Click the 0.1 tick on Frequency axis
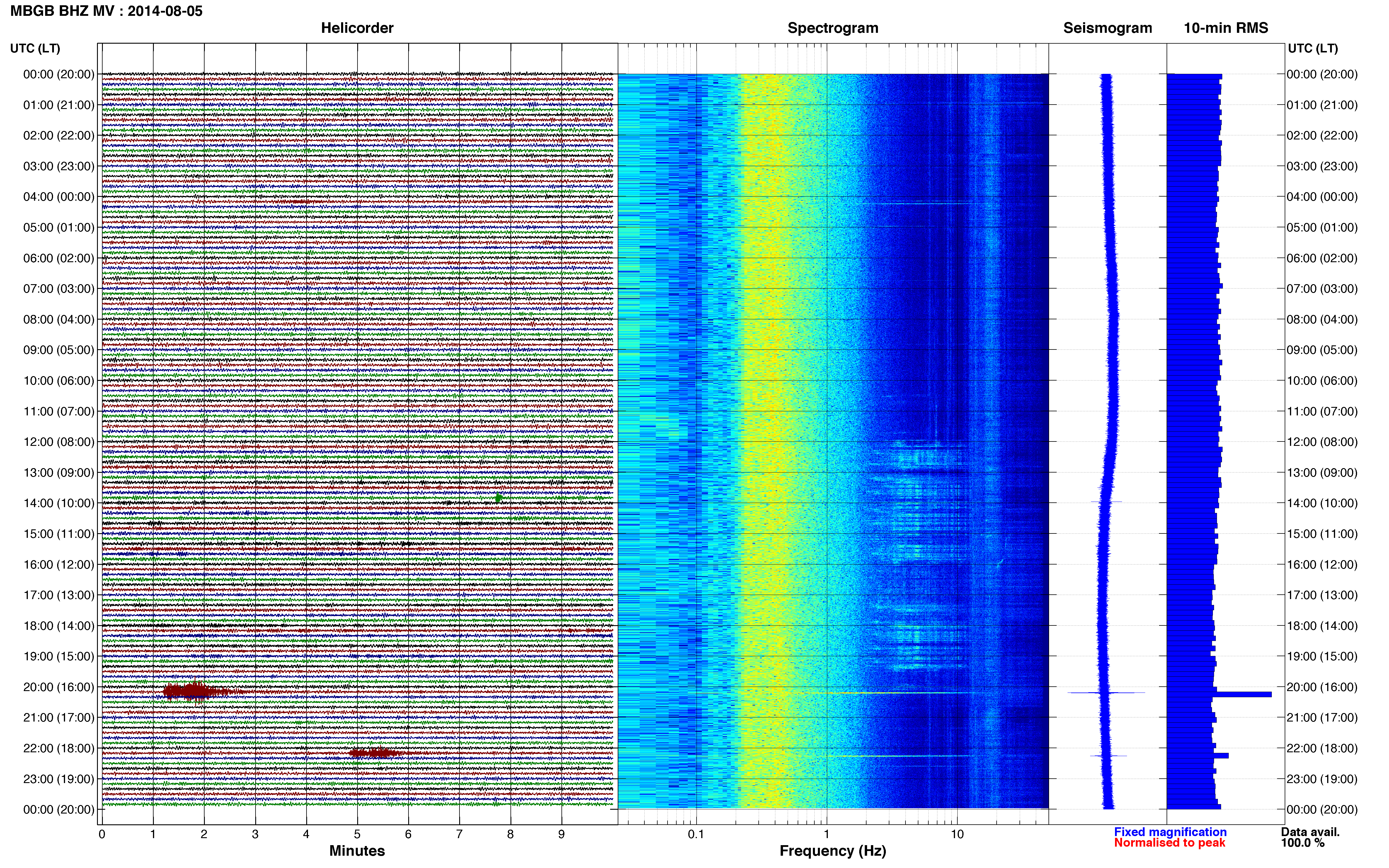This screenshot has height=868, width=1389. pyautogui.click(x=696, y=834)
